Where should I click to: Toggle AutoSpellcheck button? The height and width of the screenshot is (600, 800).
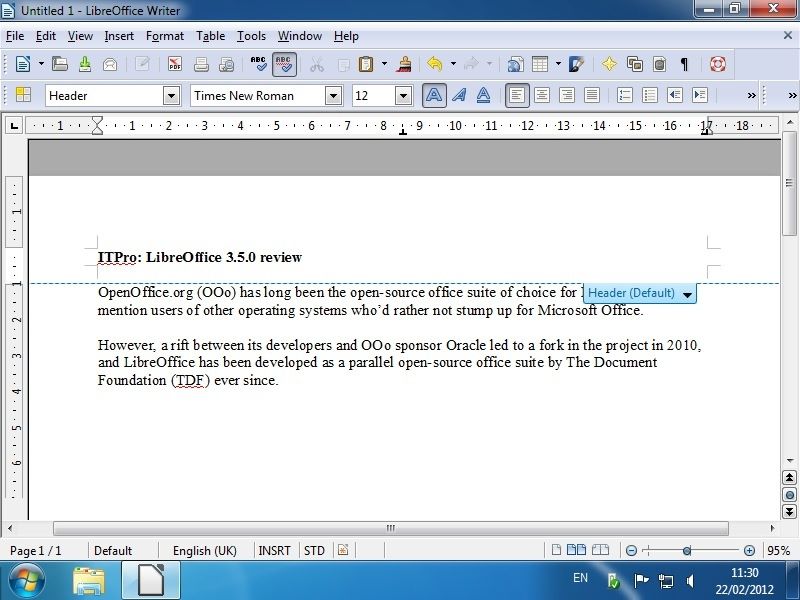click(x=284, y=64)
